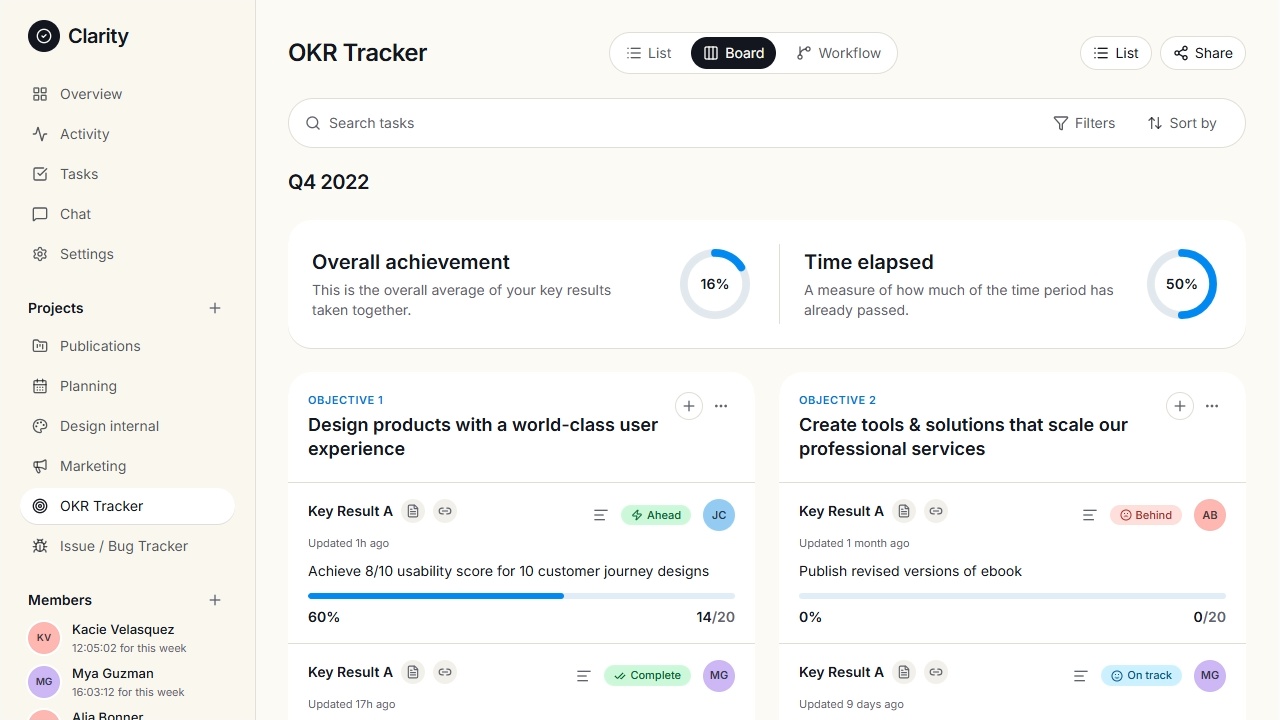
Task: Click the AB assignee avatar
Action: click(1210, 515)
